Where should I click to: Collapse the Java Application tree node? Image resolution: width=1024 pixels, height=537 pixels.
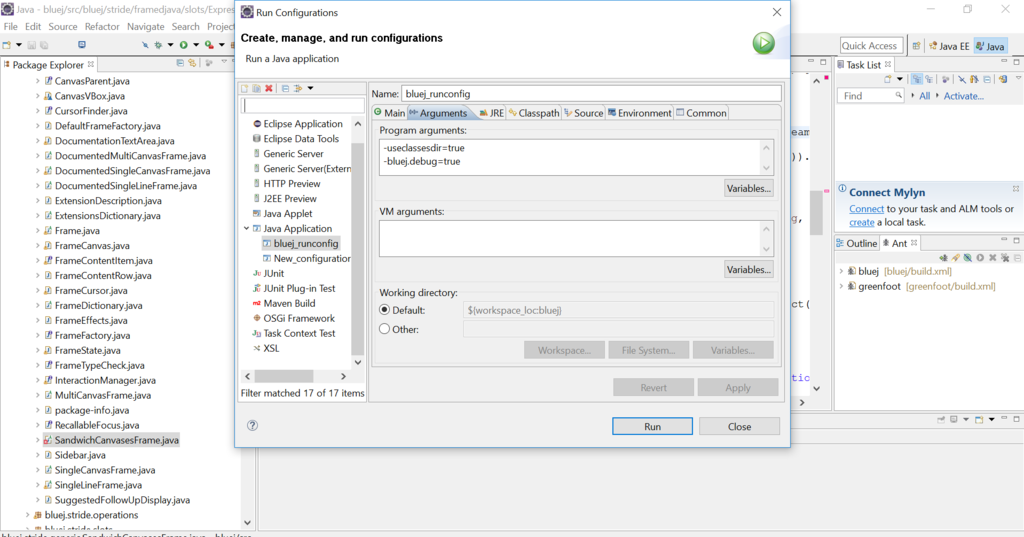[246, 228]
